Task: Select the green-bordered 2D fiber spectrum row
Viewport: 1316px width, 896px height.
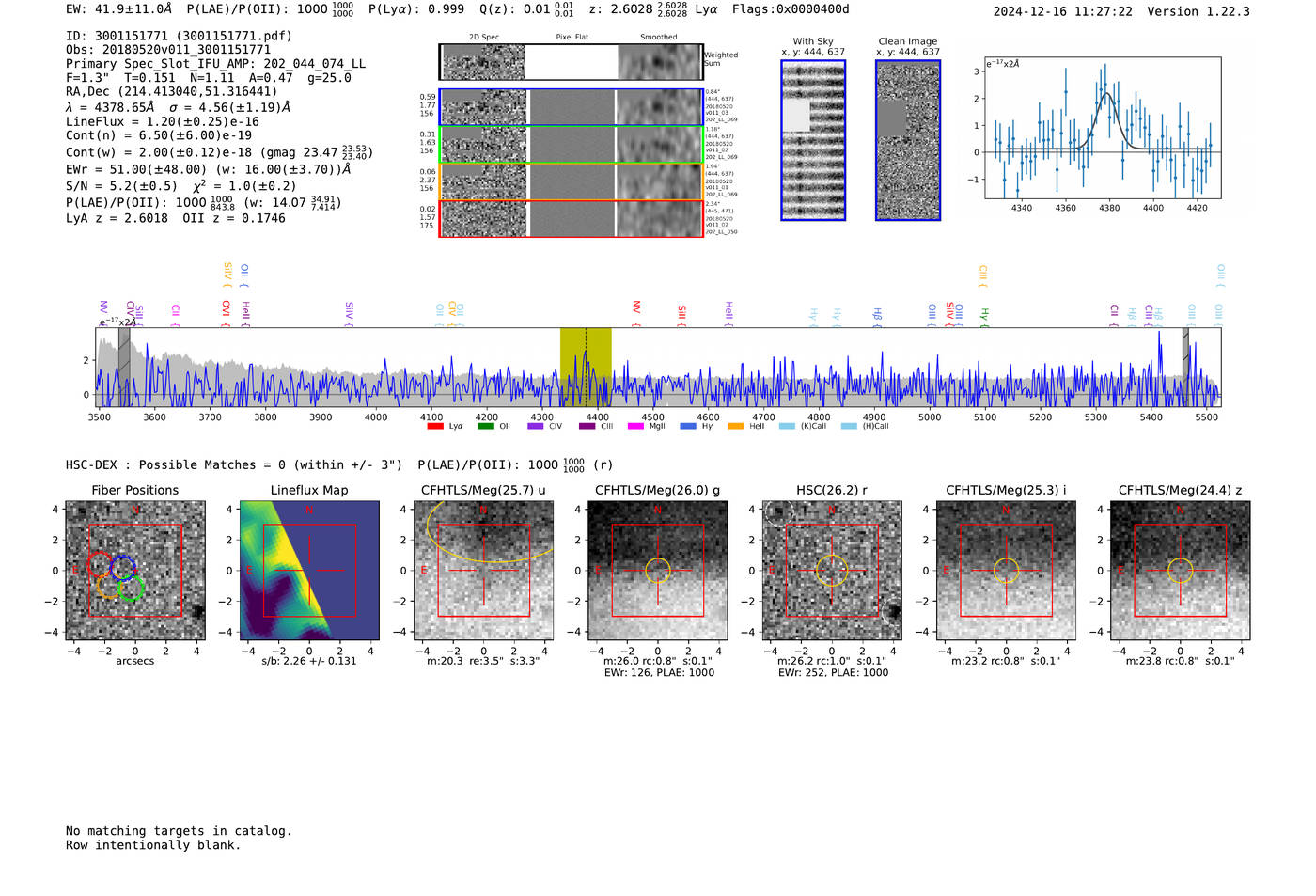Action: (571, 145)
